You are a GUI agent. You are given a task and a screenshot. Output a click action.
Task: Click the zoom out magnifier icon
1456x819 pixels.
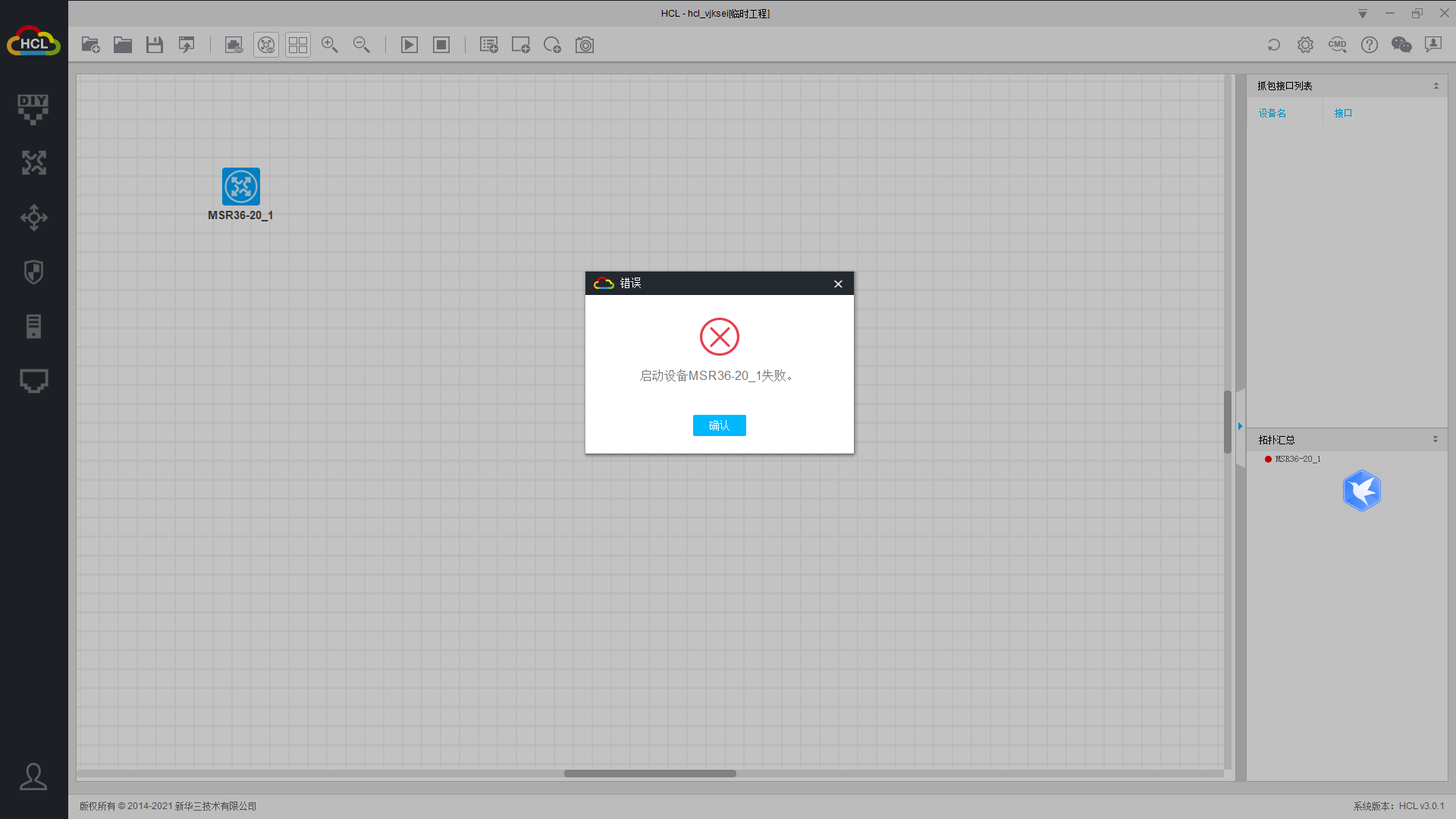362,45
